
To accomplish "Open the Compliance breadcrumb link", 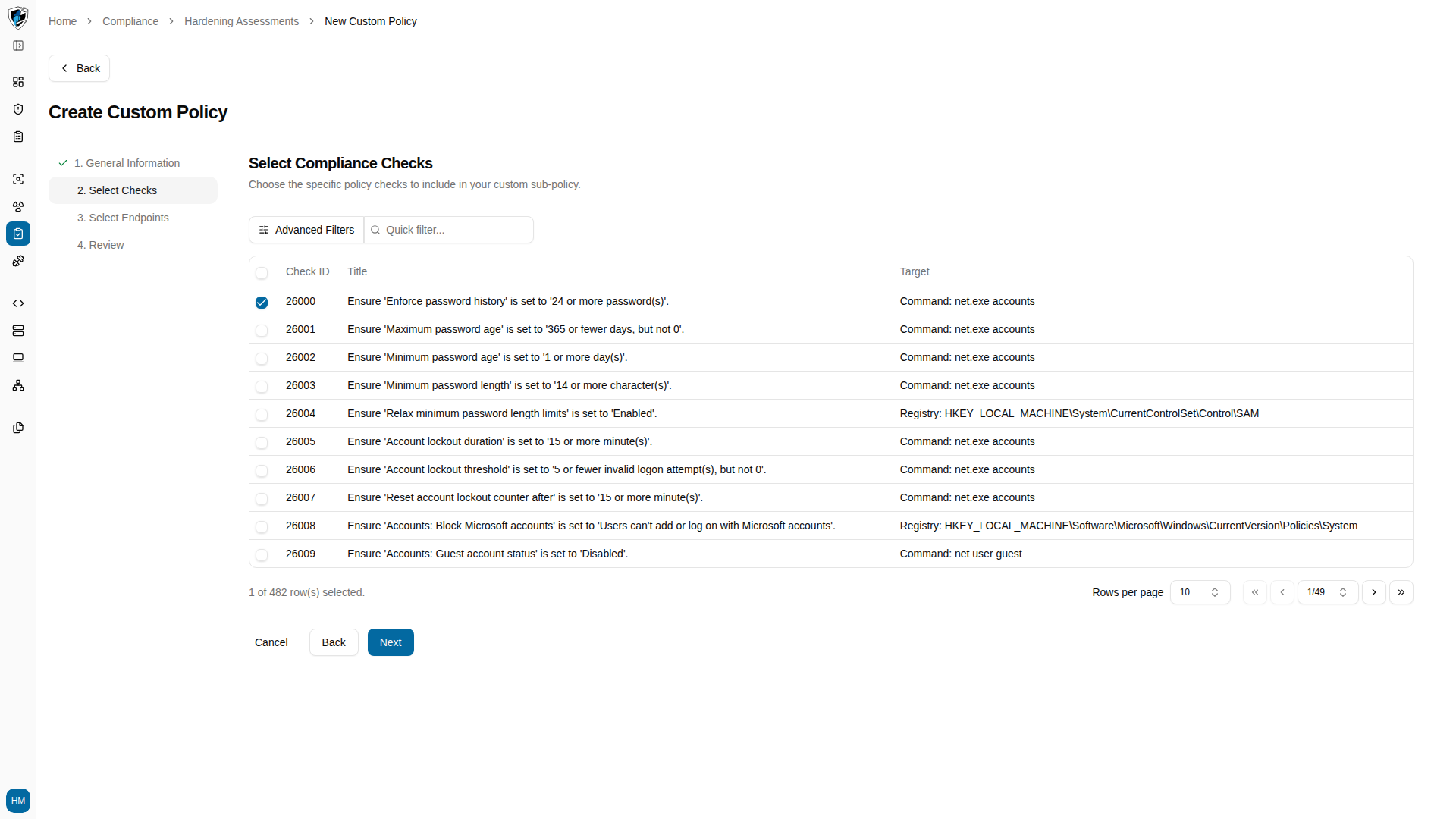I will point(130,21).
